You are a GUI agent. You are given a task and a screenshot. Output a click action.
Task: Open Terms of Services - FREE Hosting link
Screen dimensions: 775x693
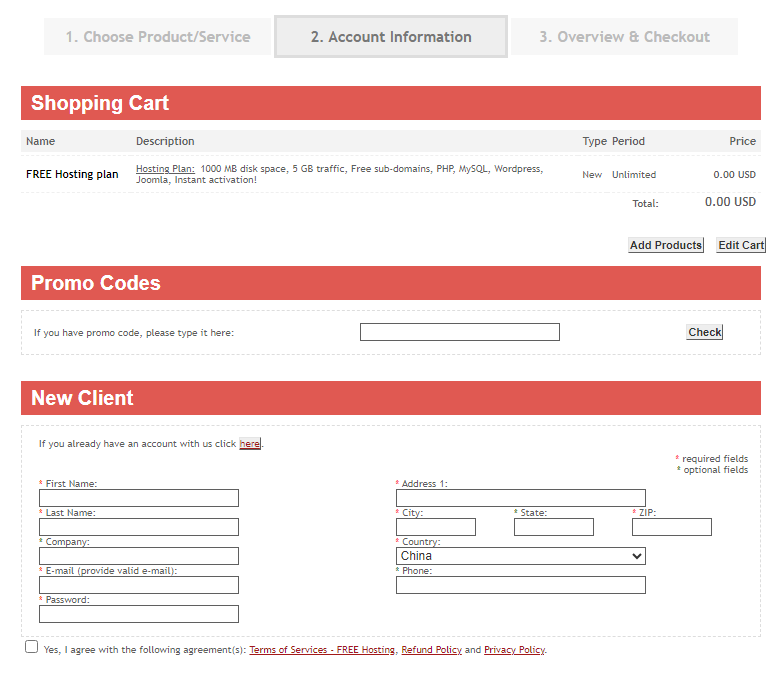322,650
